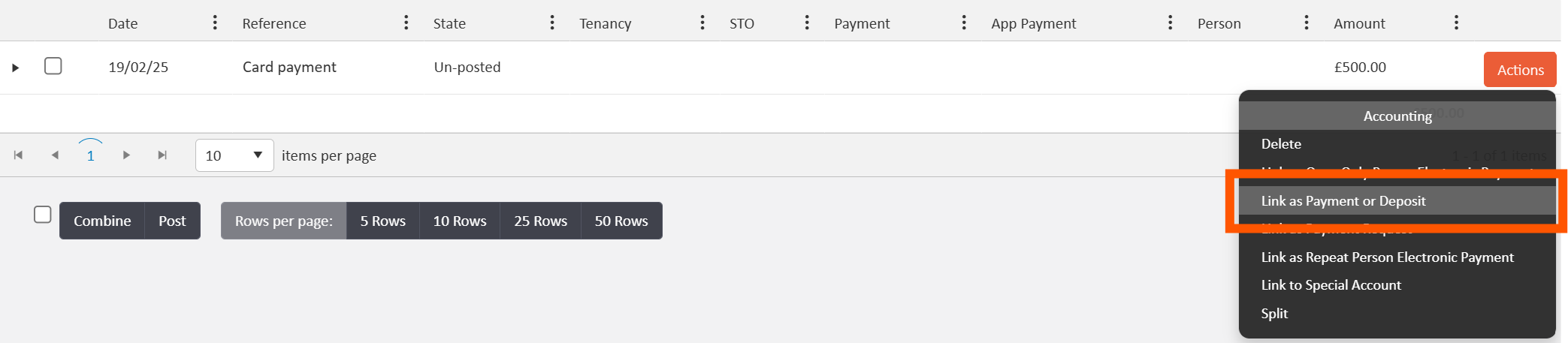Click the Combine button
Image resolution: width=1568 pixels, height=343 pixels.
[102, 221]
